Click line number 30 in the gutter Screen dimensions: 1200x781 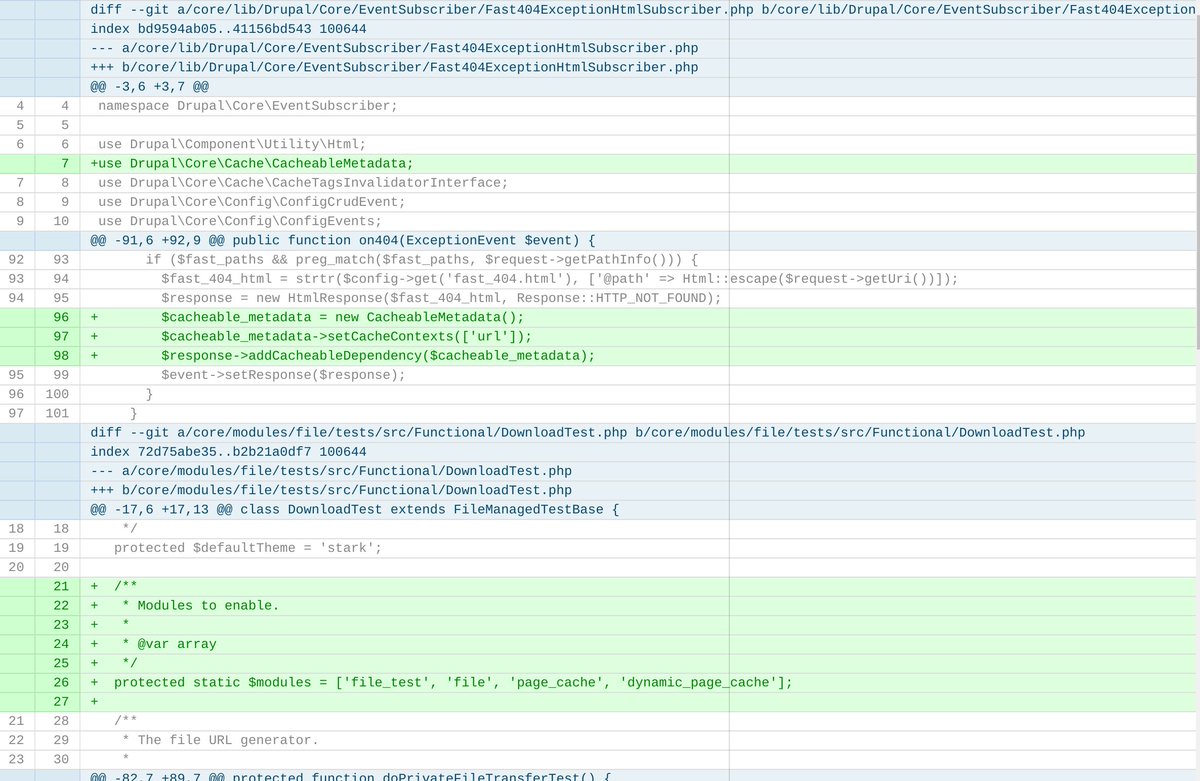(61, 759)
